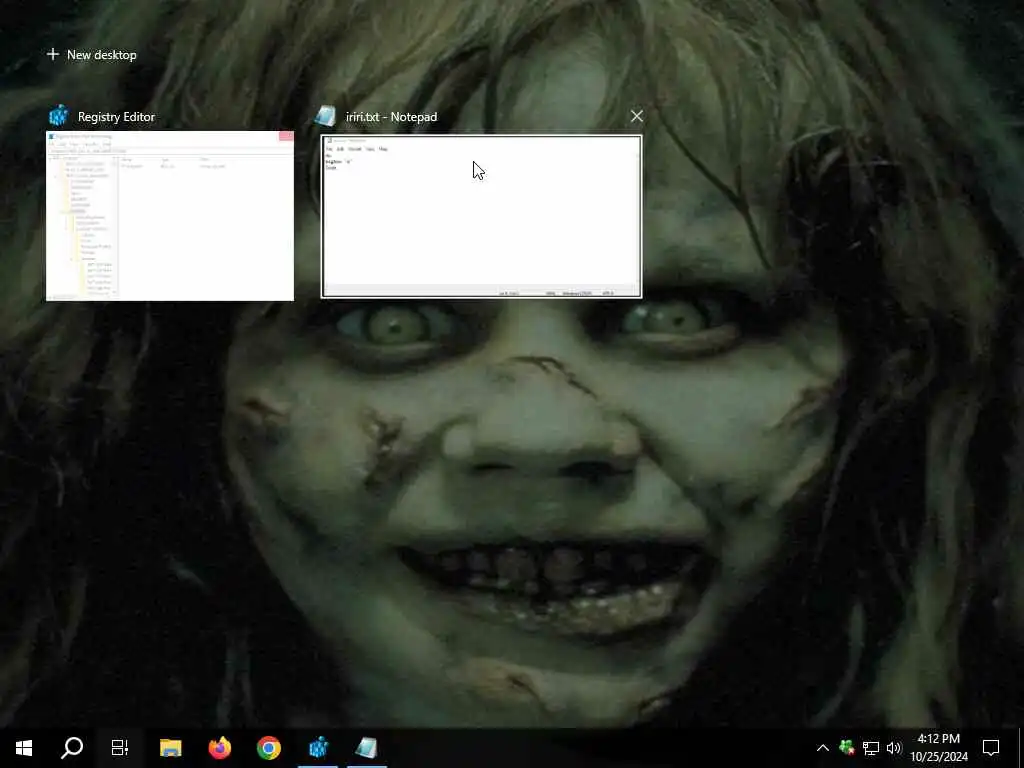
Task: Click the Show desktop strip at the taskbar's end
Action: (x=1020, y=748)
